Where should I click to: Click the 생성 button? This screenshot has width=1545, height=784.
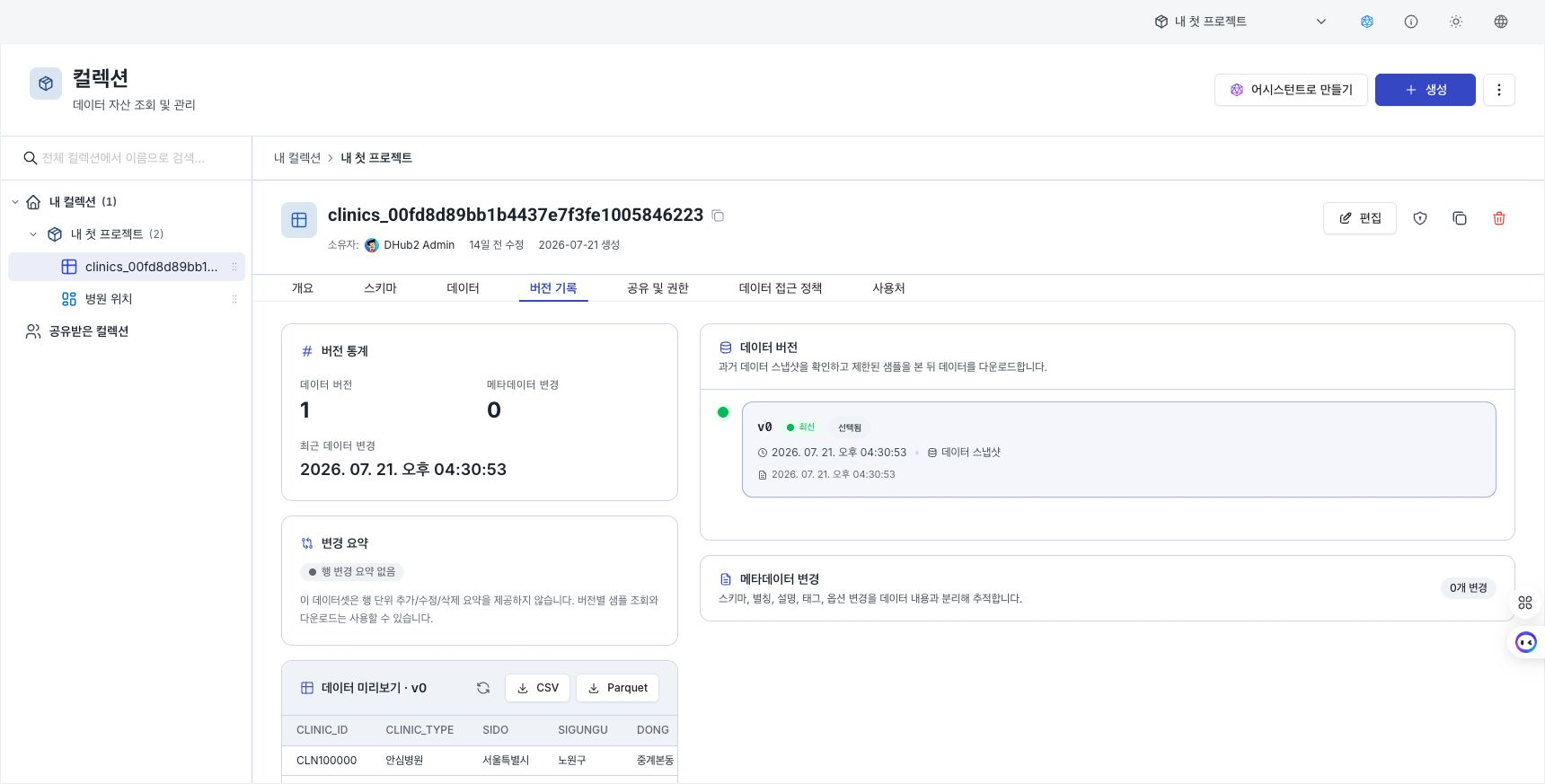tap(1426, 90)
